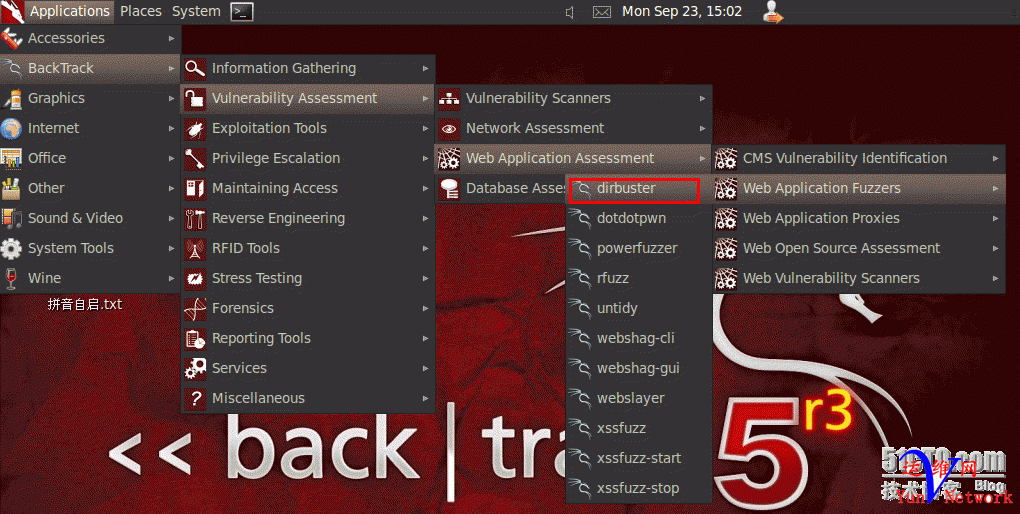Open the System menu
The height and width of the screenshot is (514, 1020).
pyautogui.click(x=196, y=12)
